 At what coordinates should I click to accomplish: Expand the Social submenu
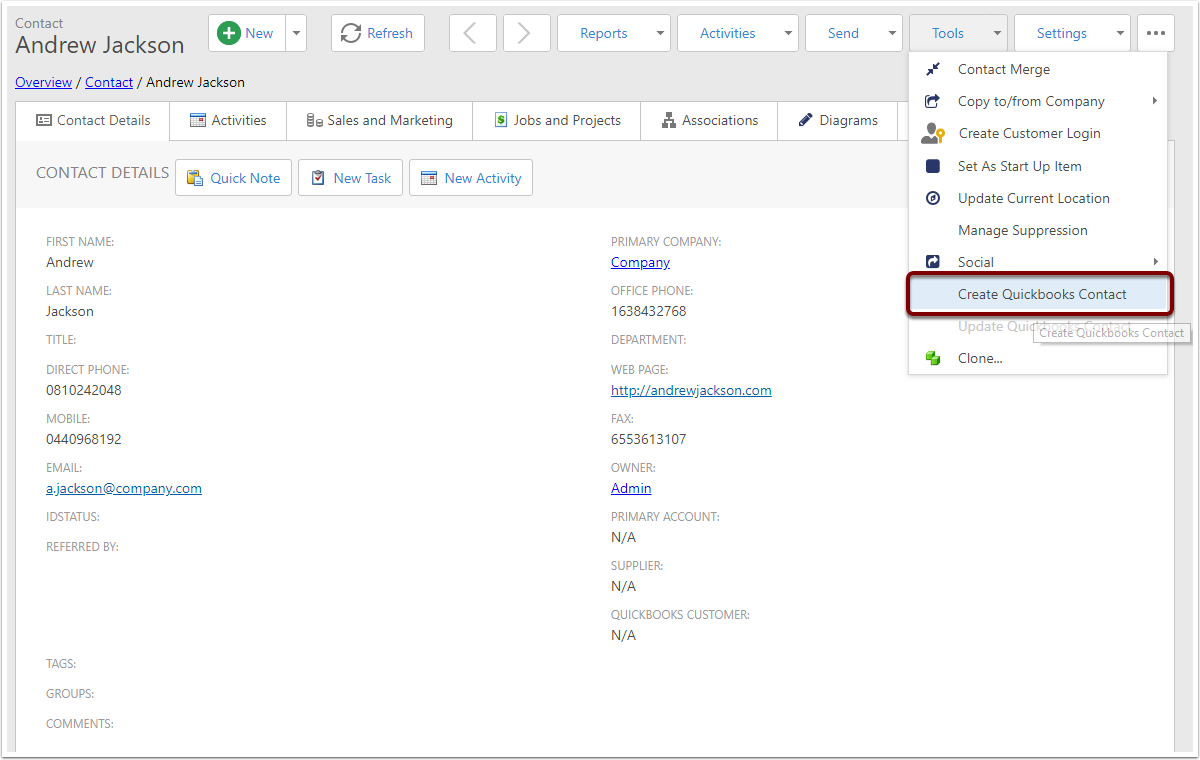click(x=1040, y=262)
